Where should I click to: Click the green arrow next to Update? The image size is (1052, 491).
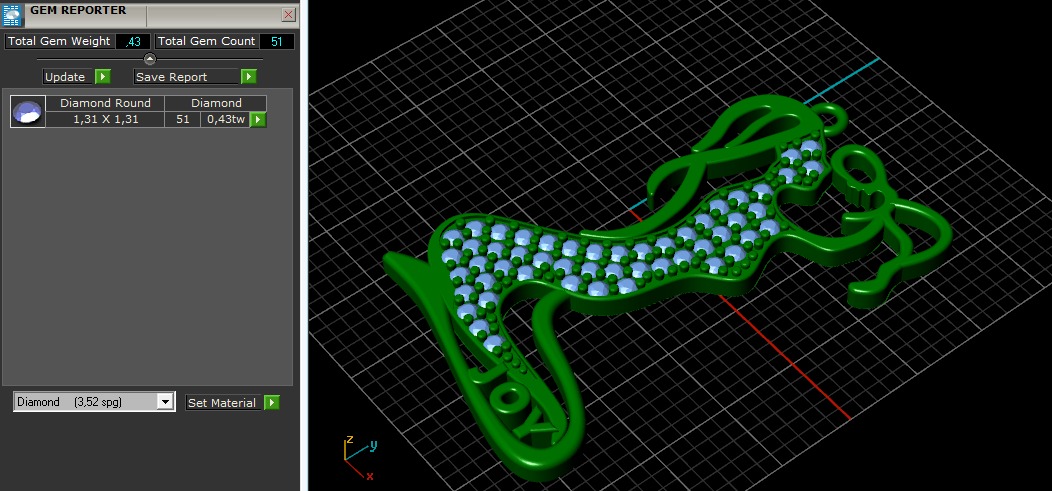point(103,76)
